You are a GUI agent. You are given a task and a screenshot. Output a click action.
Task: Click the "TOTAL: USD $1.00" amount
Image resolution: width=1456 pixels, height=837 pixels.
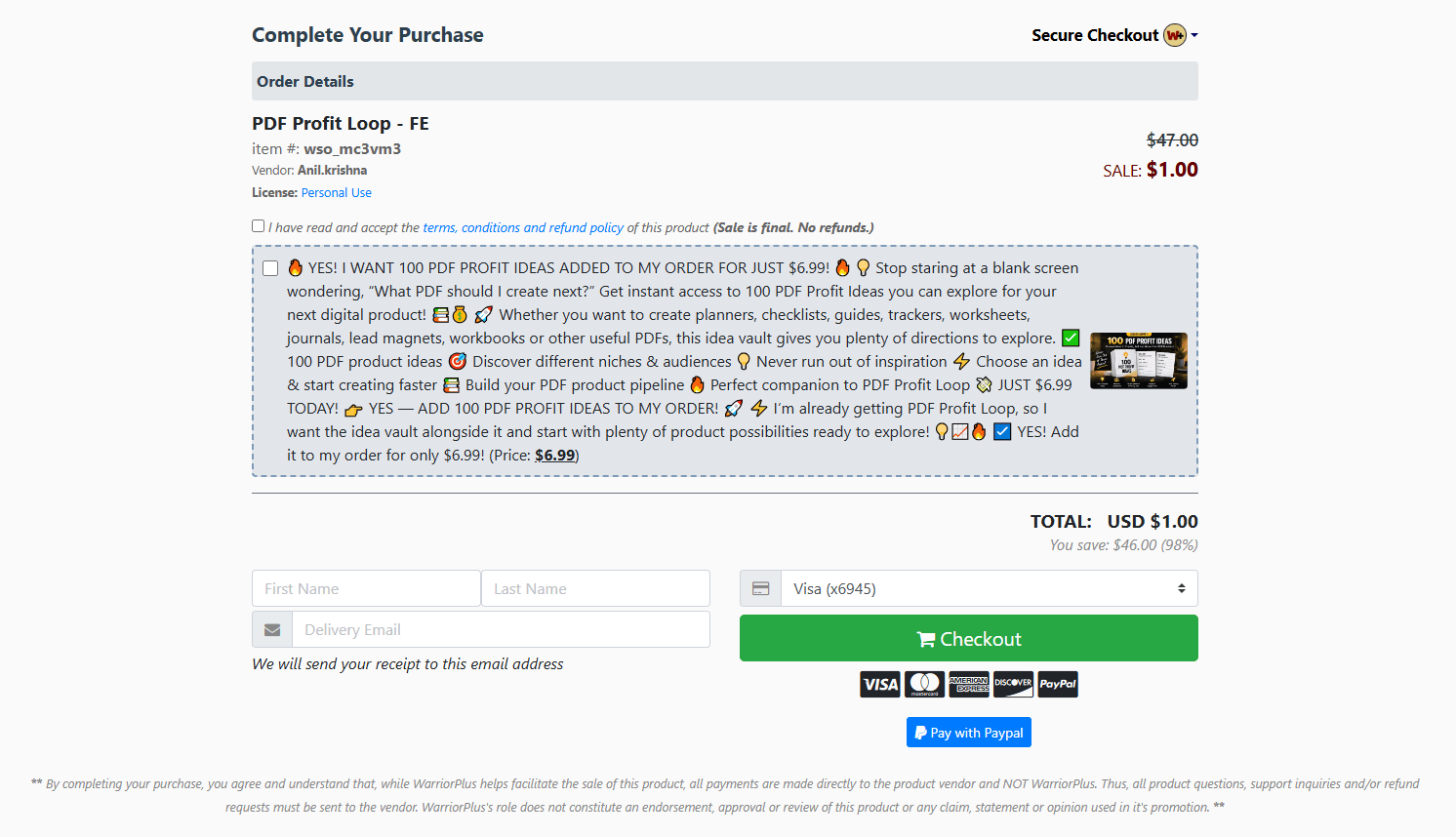(1114, 522)
